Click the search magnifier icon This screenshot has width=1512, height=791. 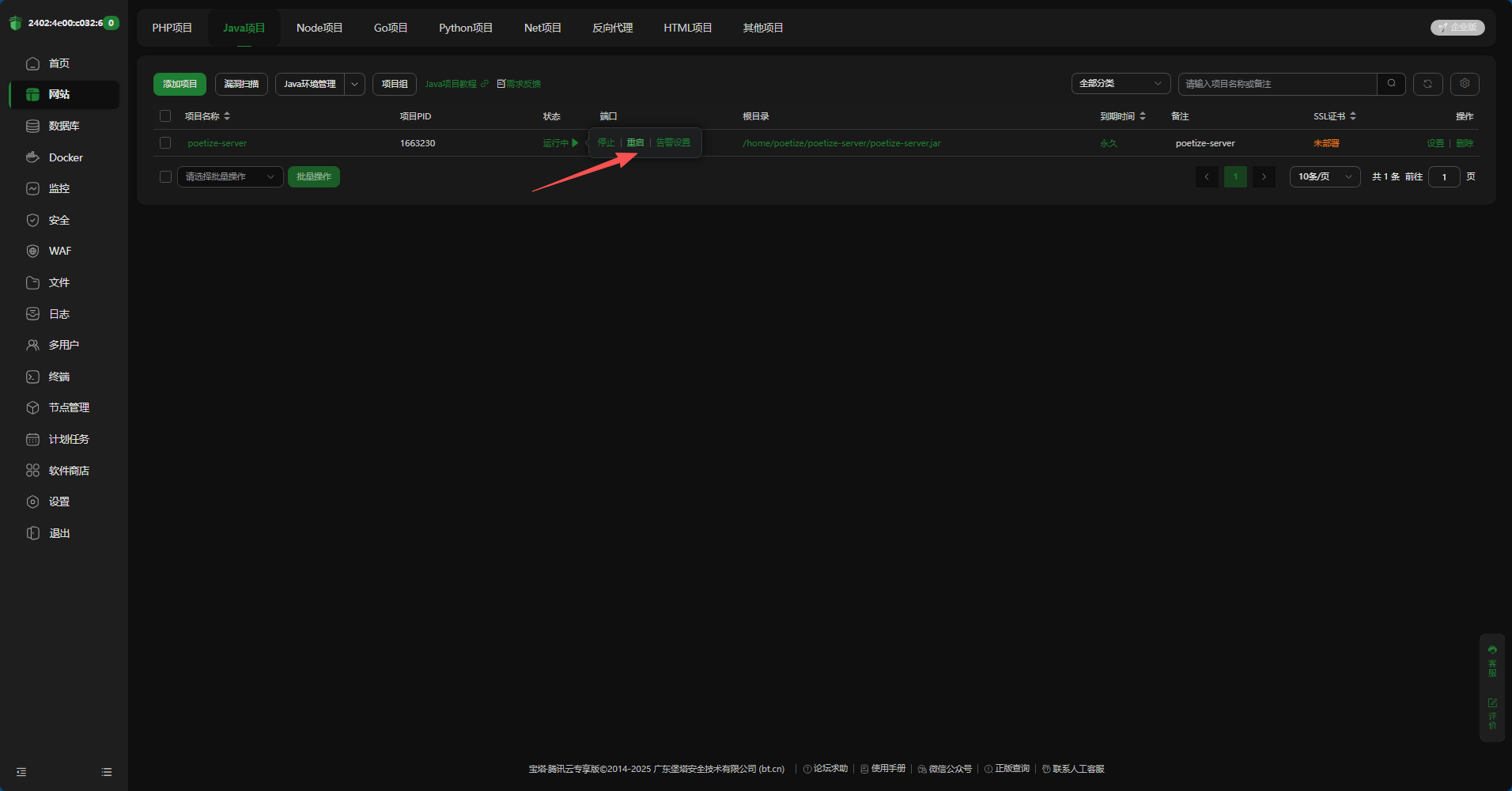click(x=1391, y=84)
